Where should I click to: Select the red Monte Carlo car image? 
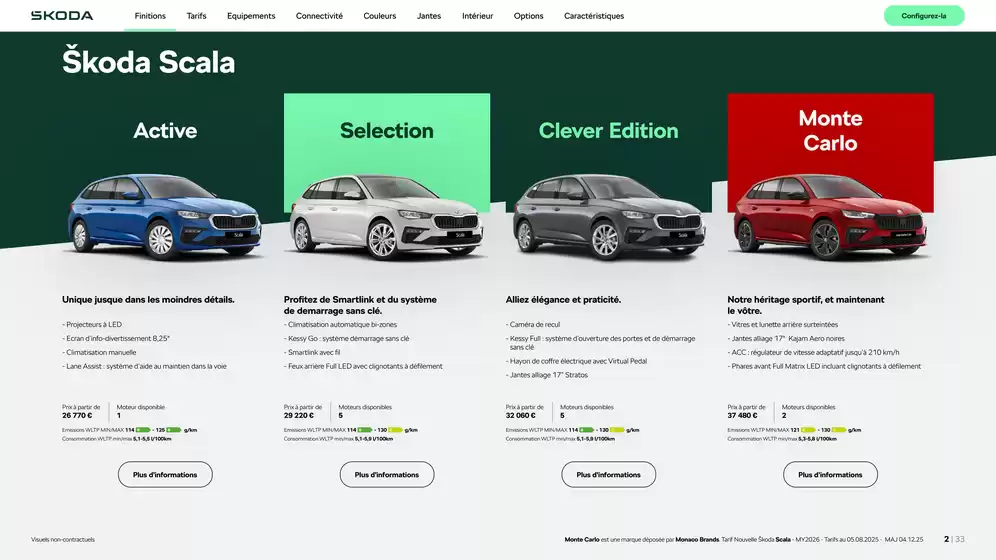coord(830,217)
